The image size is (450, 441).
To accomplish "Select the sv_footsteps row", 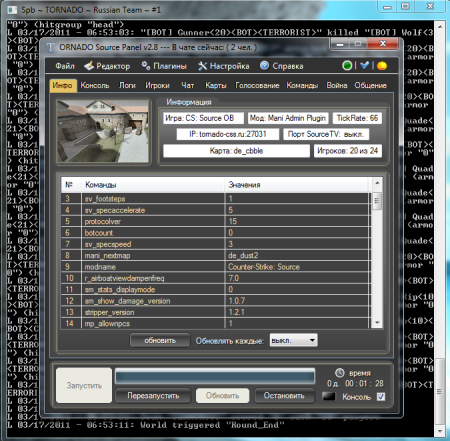I will coord(215,199).
